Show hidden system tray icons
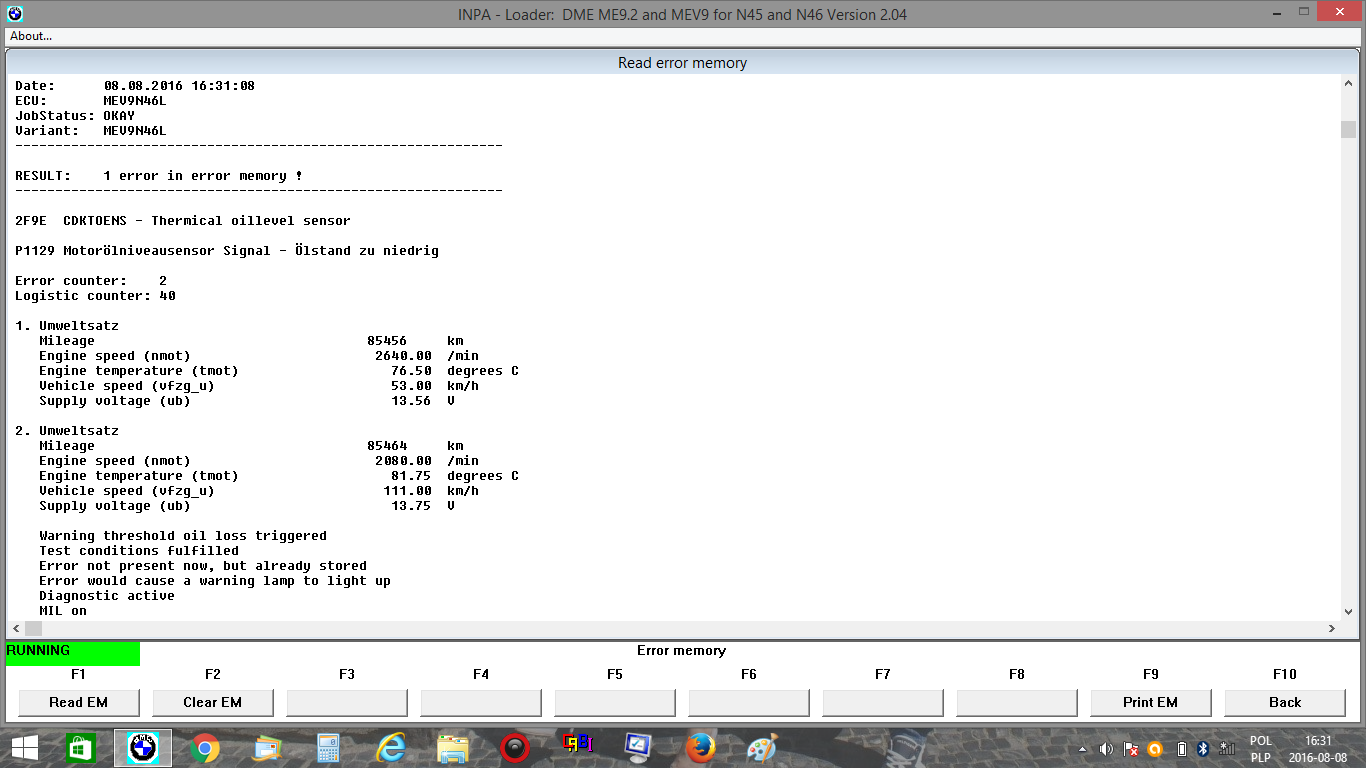 tap(1082, 749)
